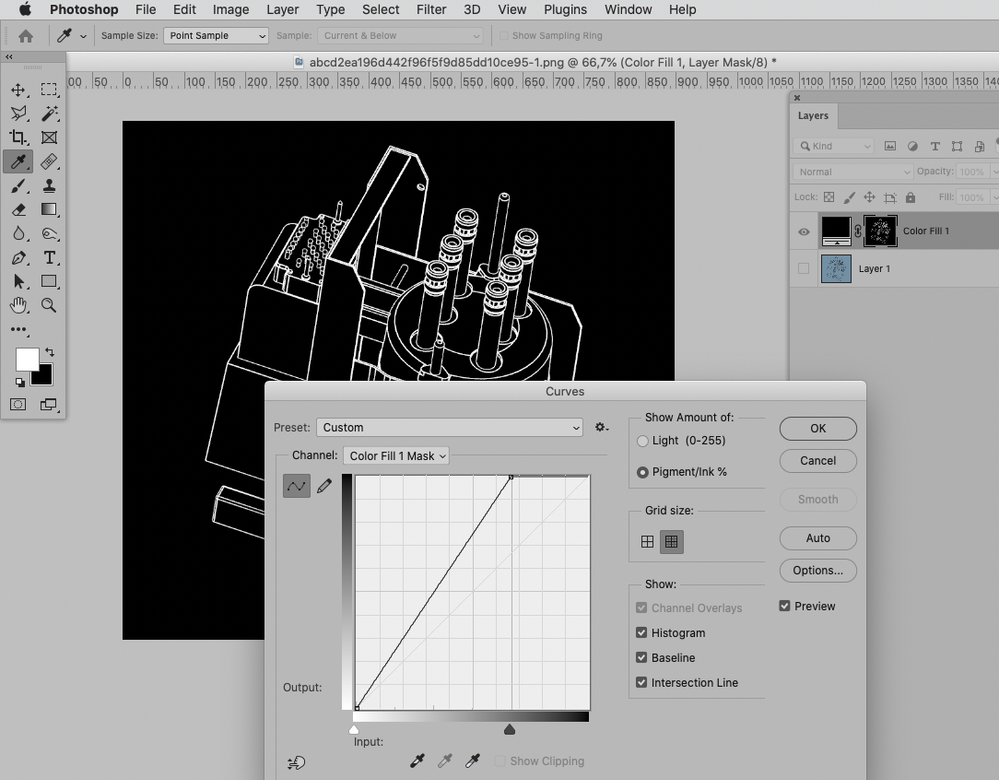
Task: Click OK in the Curves dialog
Action: tap(817, 428)
